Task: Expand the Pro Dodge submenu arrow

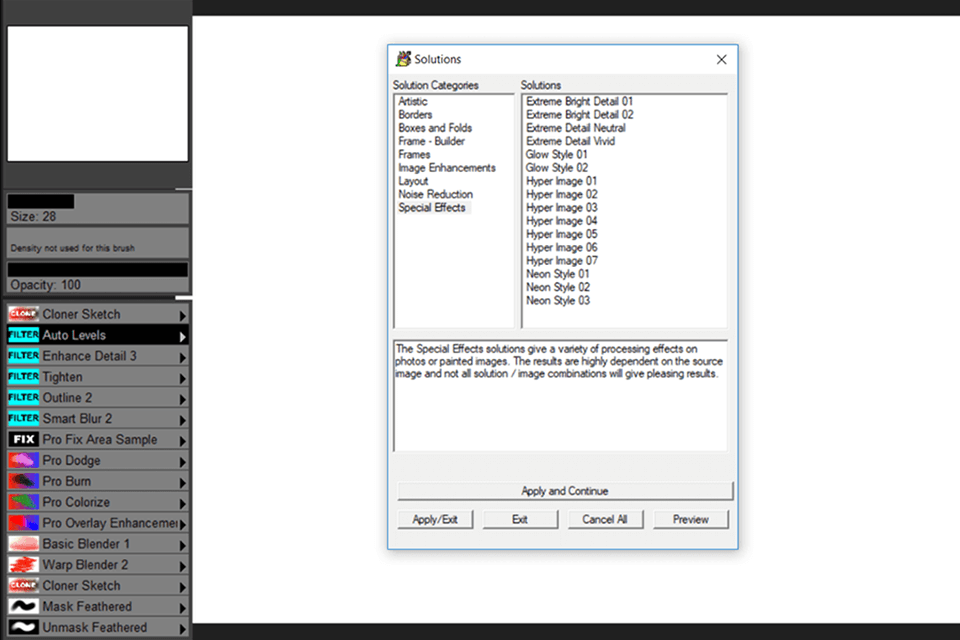Action: pyautogui.click(x=182, y=462)
